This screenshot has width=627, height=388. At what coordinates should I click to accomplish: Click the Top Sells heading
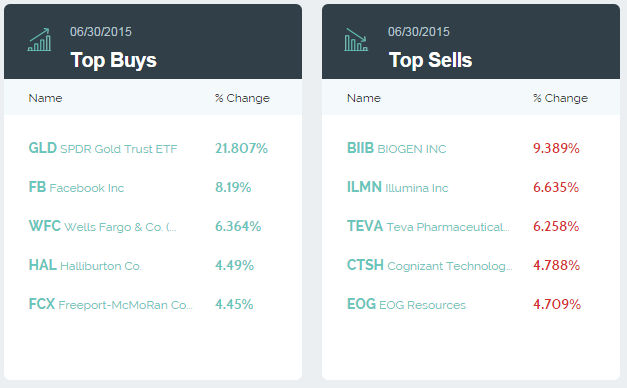pos(430,60)
